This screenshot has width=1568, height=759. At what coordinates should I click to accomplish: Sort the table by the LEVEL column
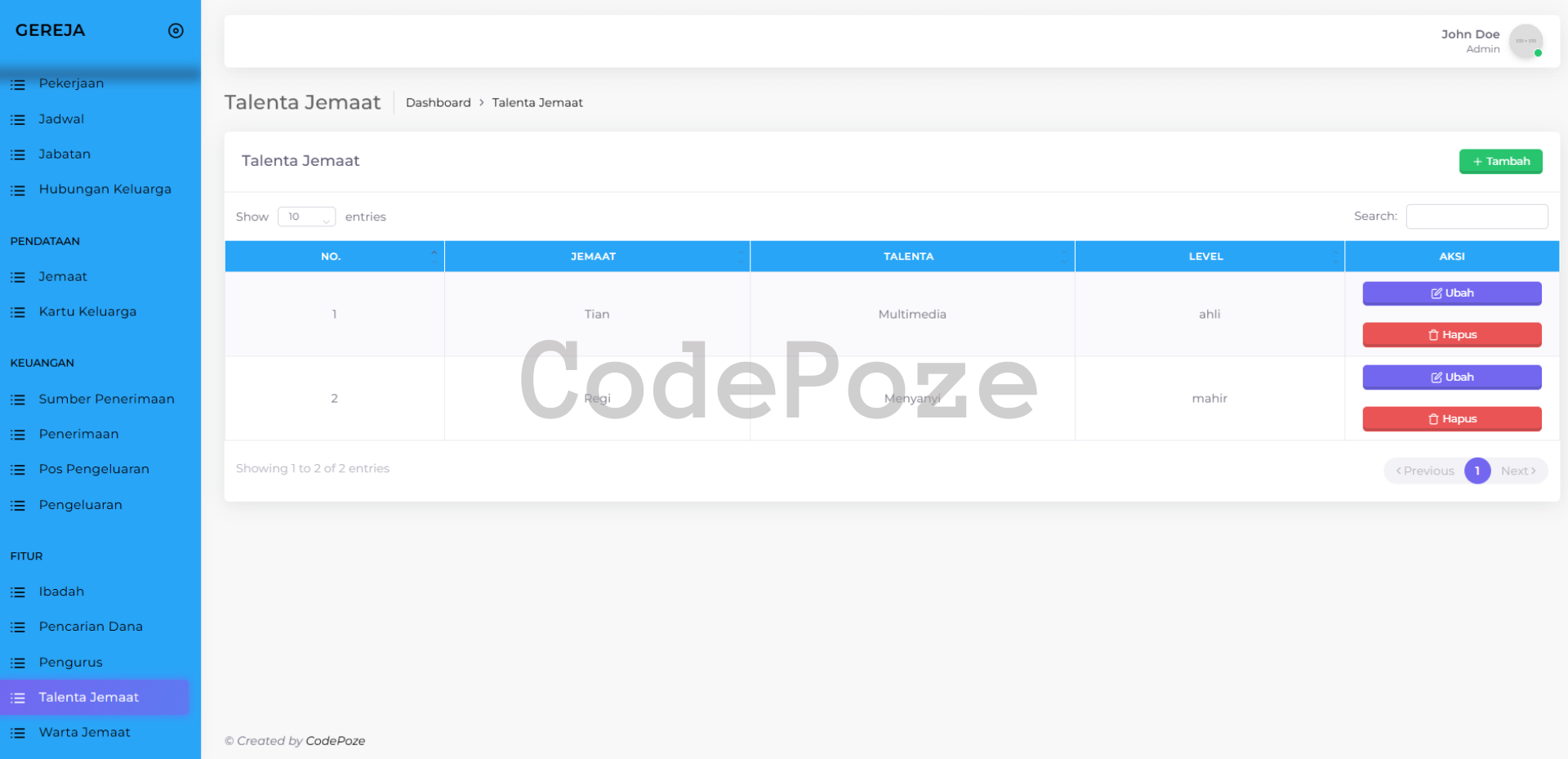[x=1209, y=257]
